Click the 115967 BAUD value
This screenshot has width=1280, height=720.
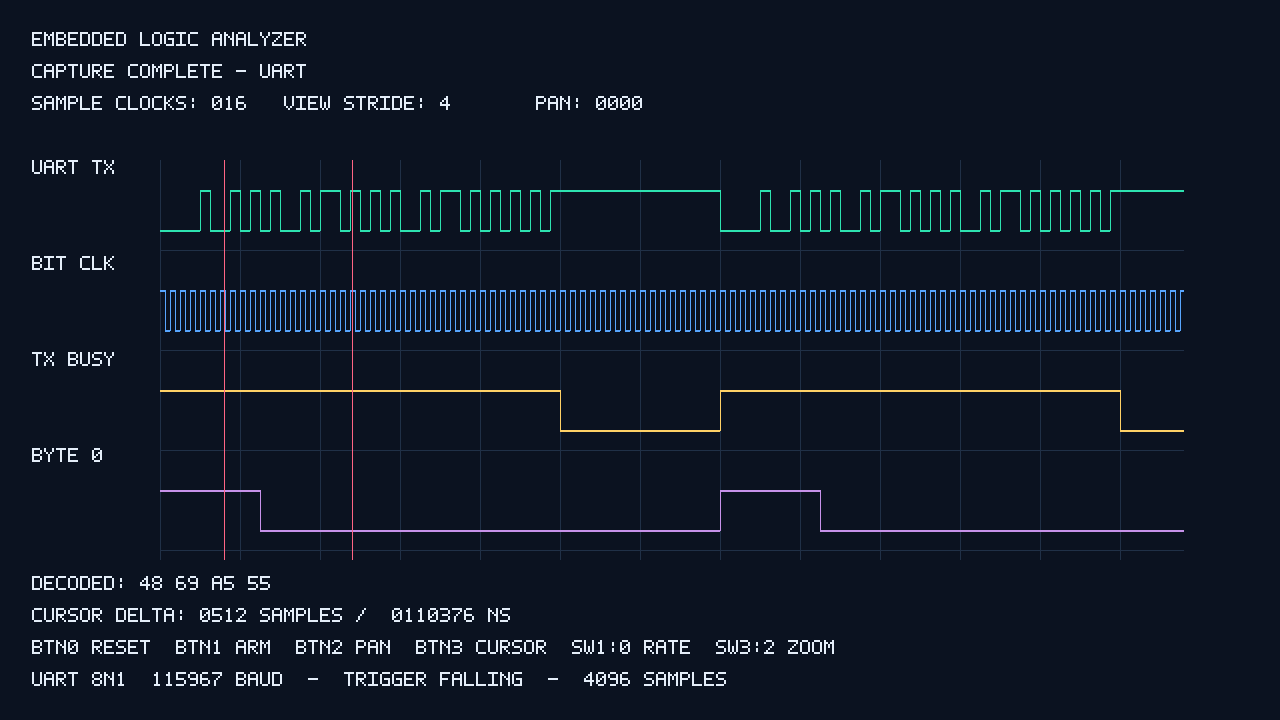click(217, 680)
